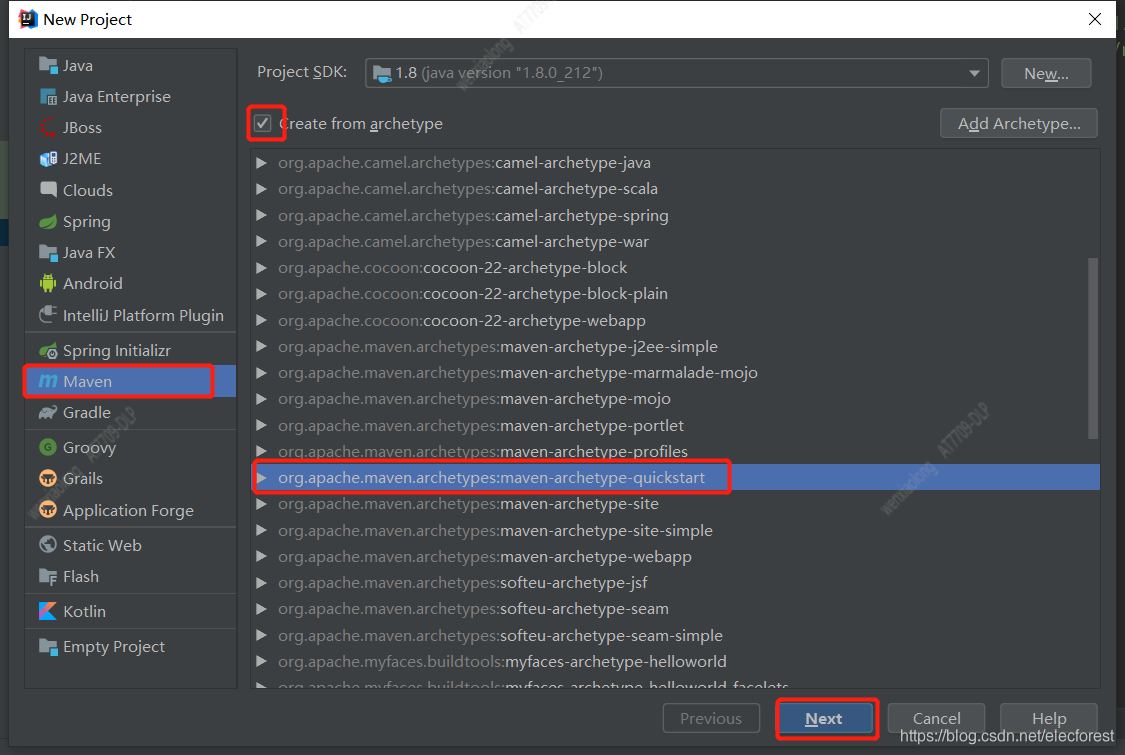Select the Groovy icon
Viewport: 1125px width, 755px height.
[x=48, y=447]
